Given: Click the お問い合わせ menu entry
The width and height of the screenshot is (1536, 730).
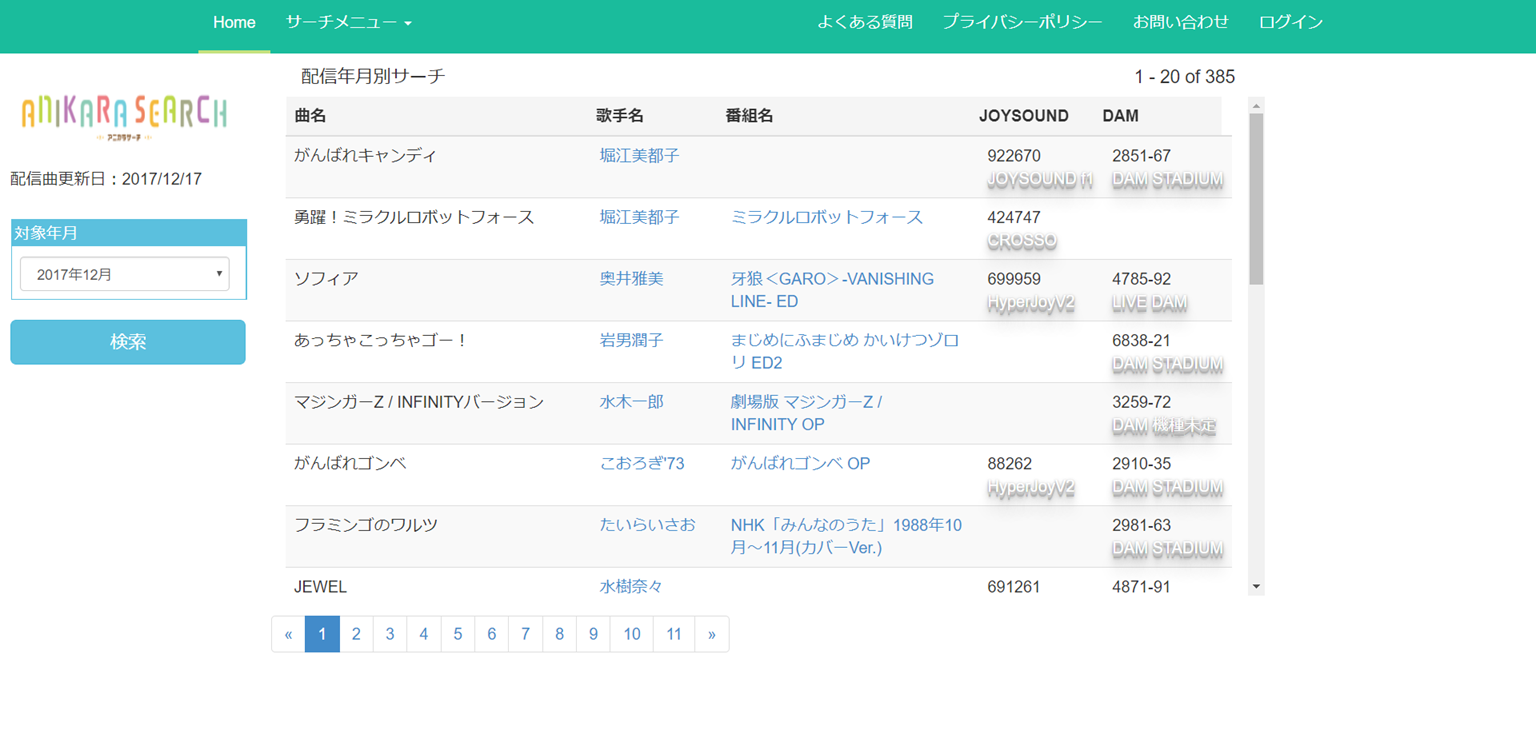Looking at the screenshot, I should 1180,21.
